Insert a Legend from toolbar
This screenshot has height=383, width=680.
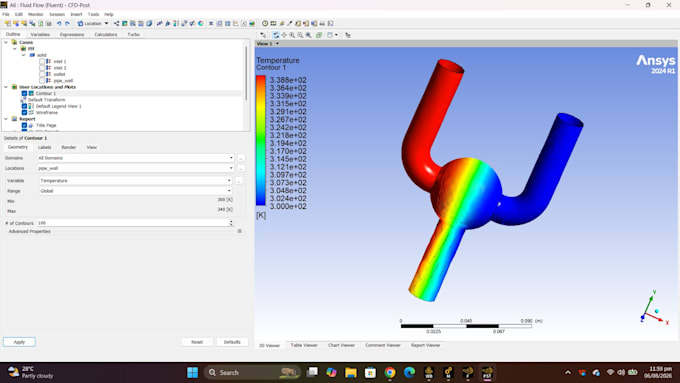176,23
